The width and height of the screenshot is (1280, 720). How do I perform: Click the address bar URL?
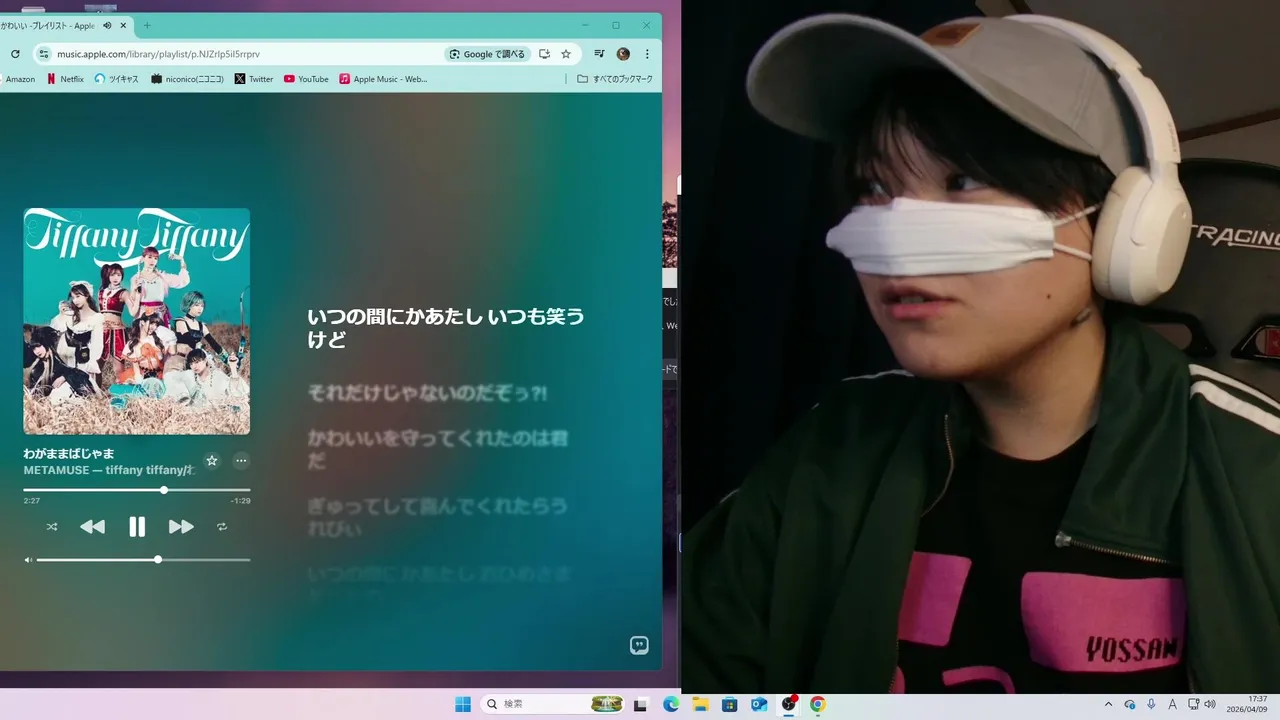(x=158, y=54)
